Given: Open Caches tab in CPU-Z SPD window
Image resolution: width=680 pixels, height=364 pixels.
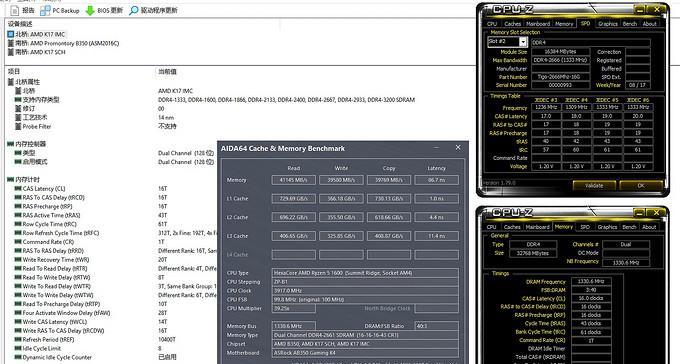Looking at the screenshot, I should coord(513,24).
